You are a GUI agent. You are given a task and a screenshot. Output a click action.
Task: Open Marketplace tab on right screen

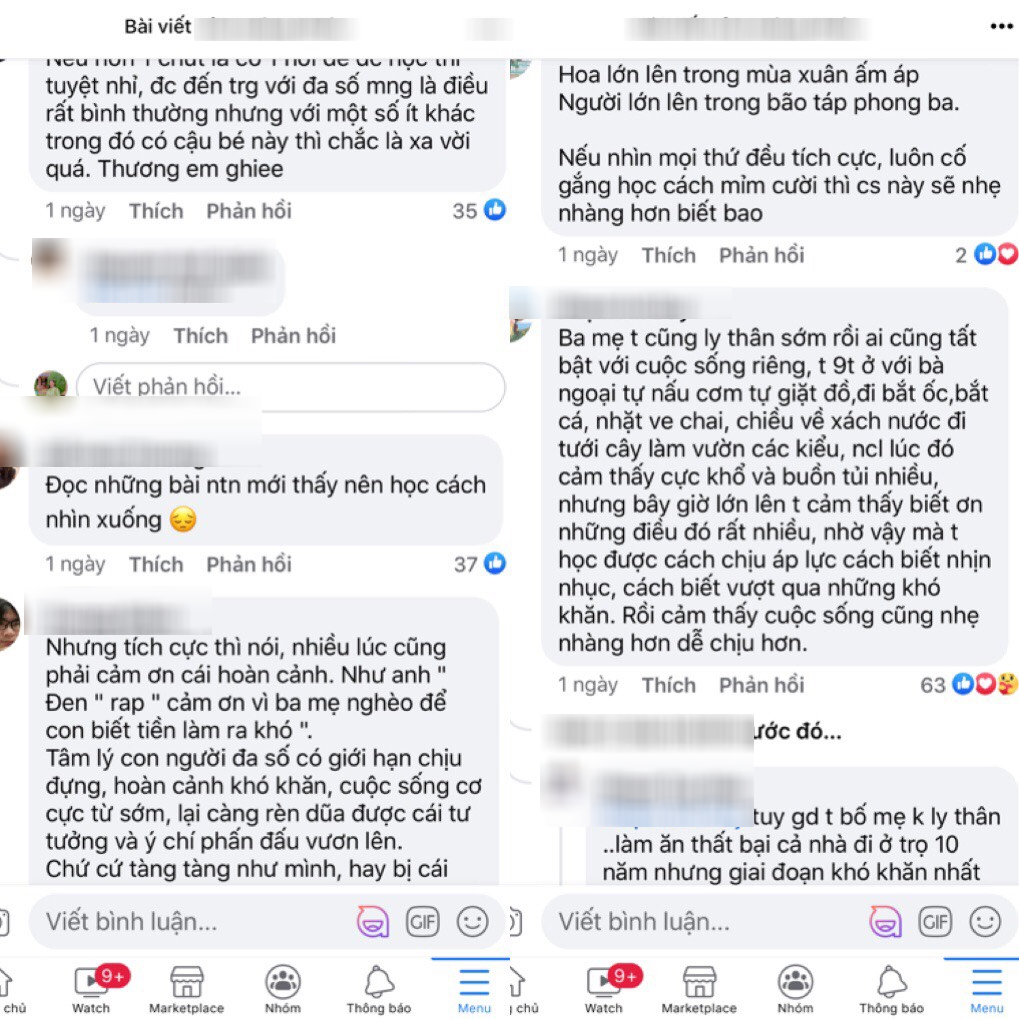click(x=699, y=989)
